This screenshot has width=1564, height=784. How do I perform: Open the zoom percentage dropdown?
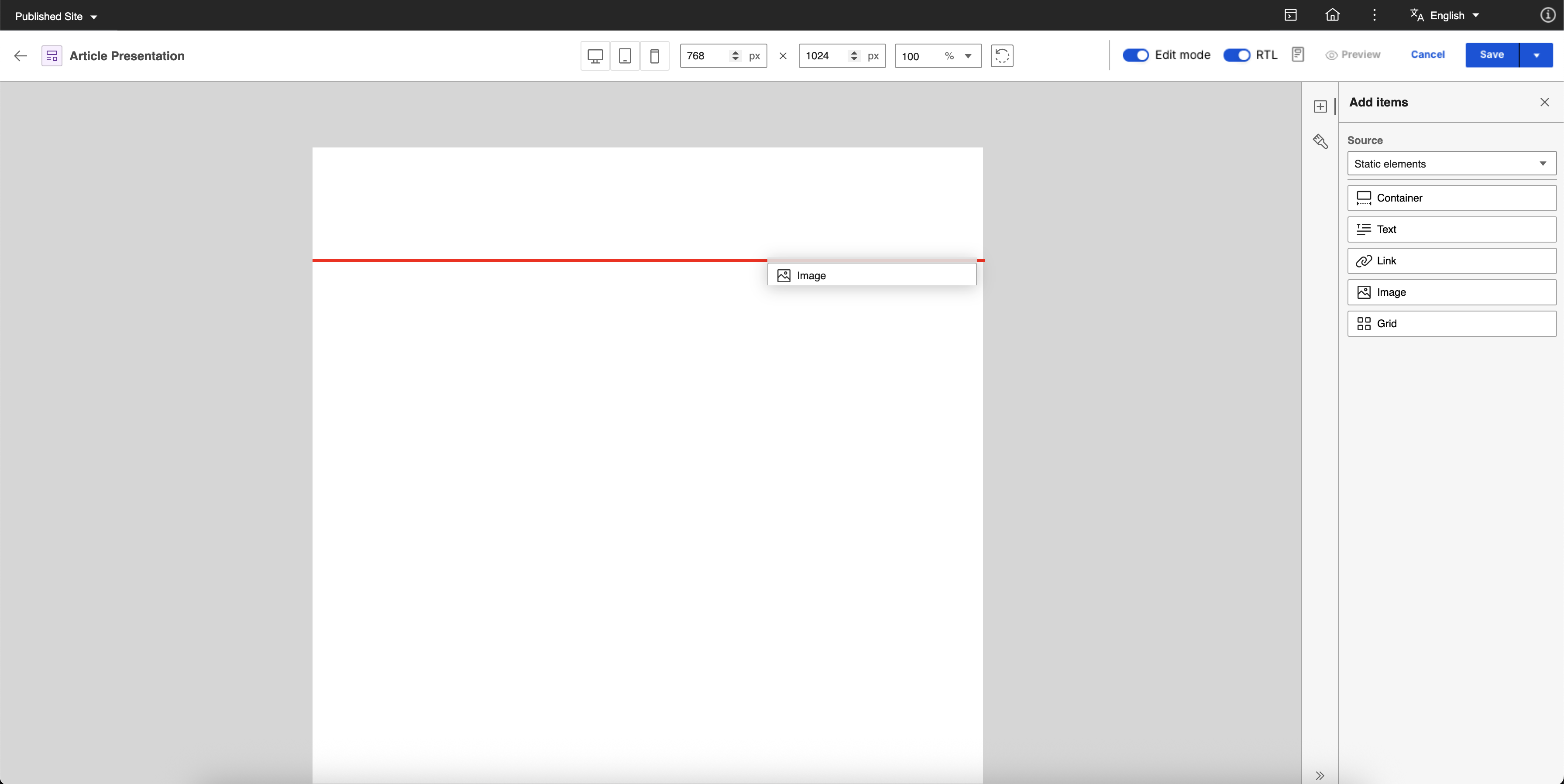tap(969, 56)
